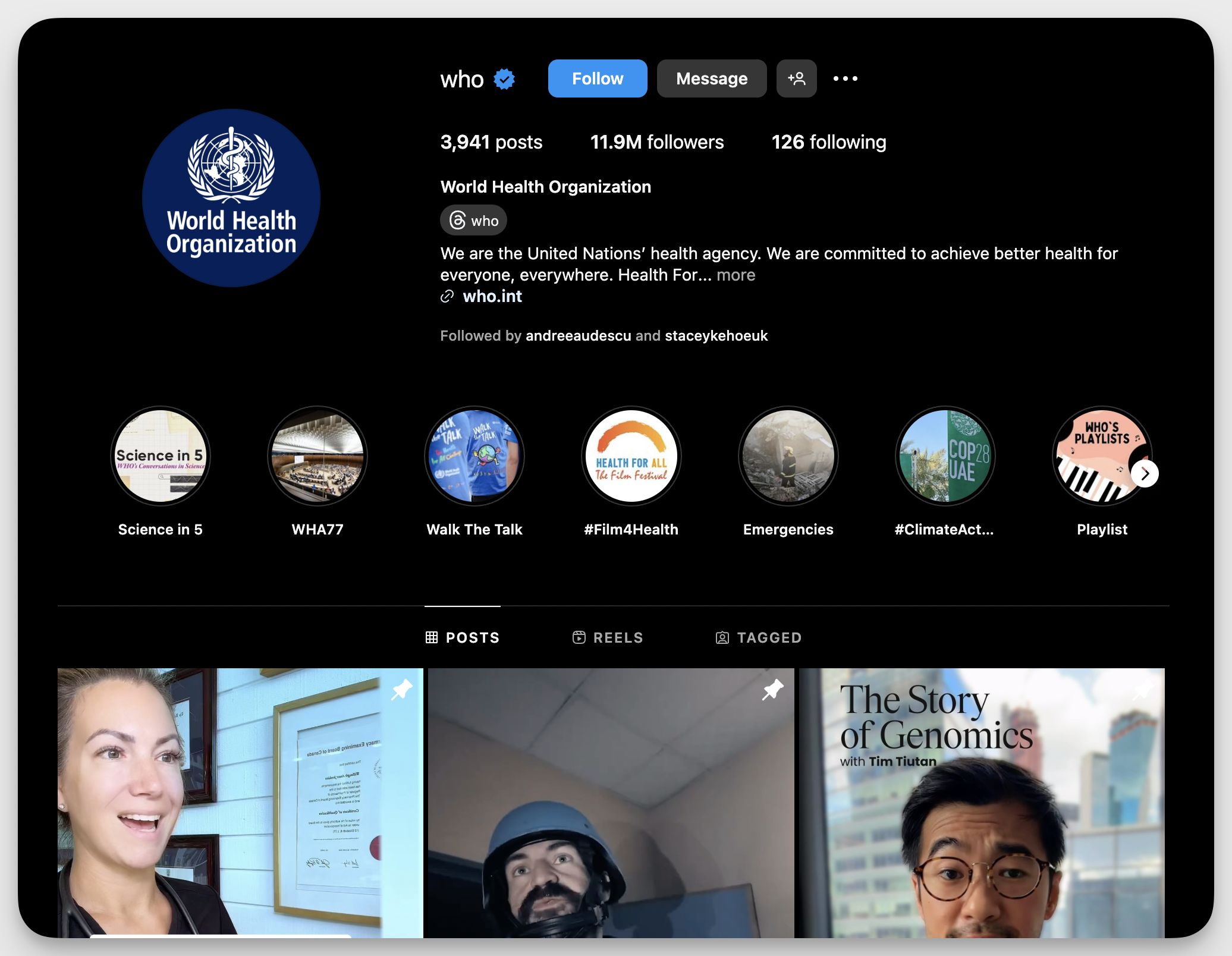Click the pin icon on the first post
The image size is (1232, 956).
coord(402,690)
